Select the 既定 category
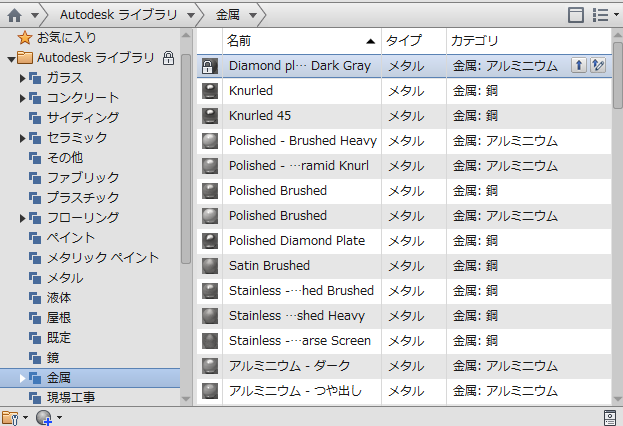This screenshot has width=623, height=426. 50,338
